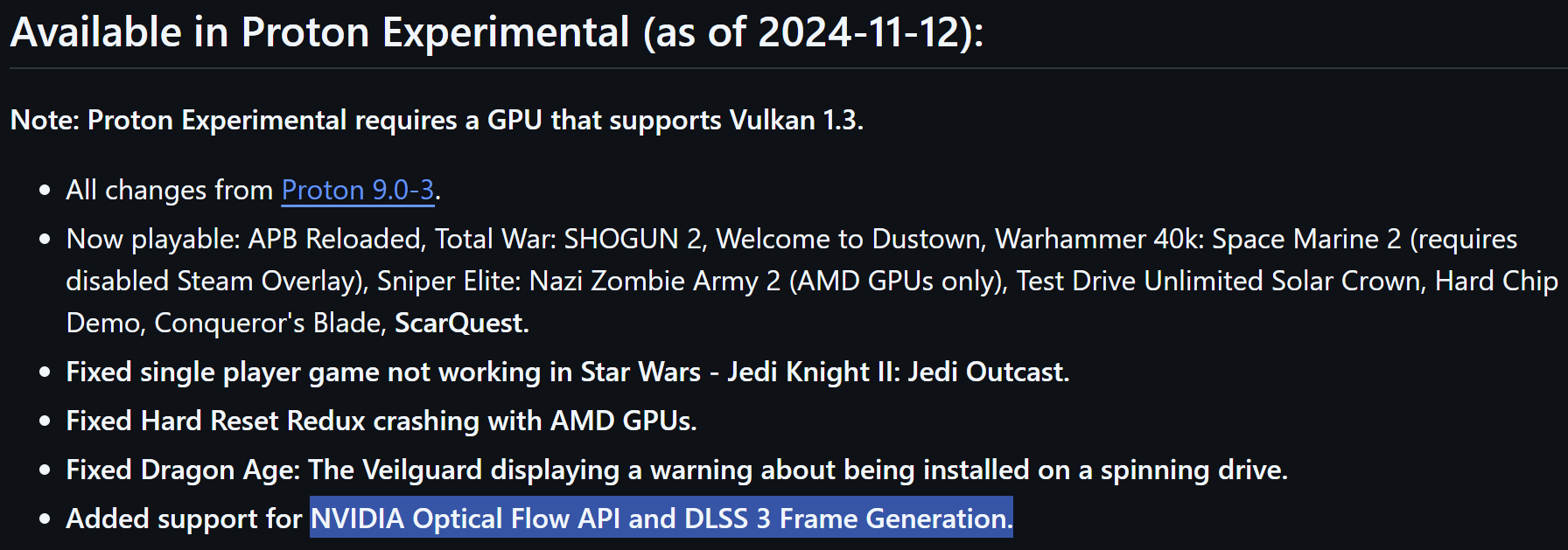Click the Conqueror's Blade text
This screenshot has height=550, width=1568.
[268, 323]
